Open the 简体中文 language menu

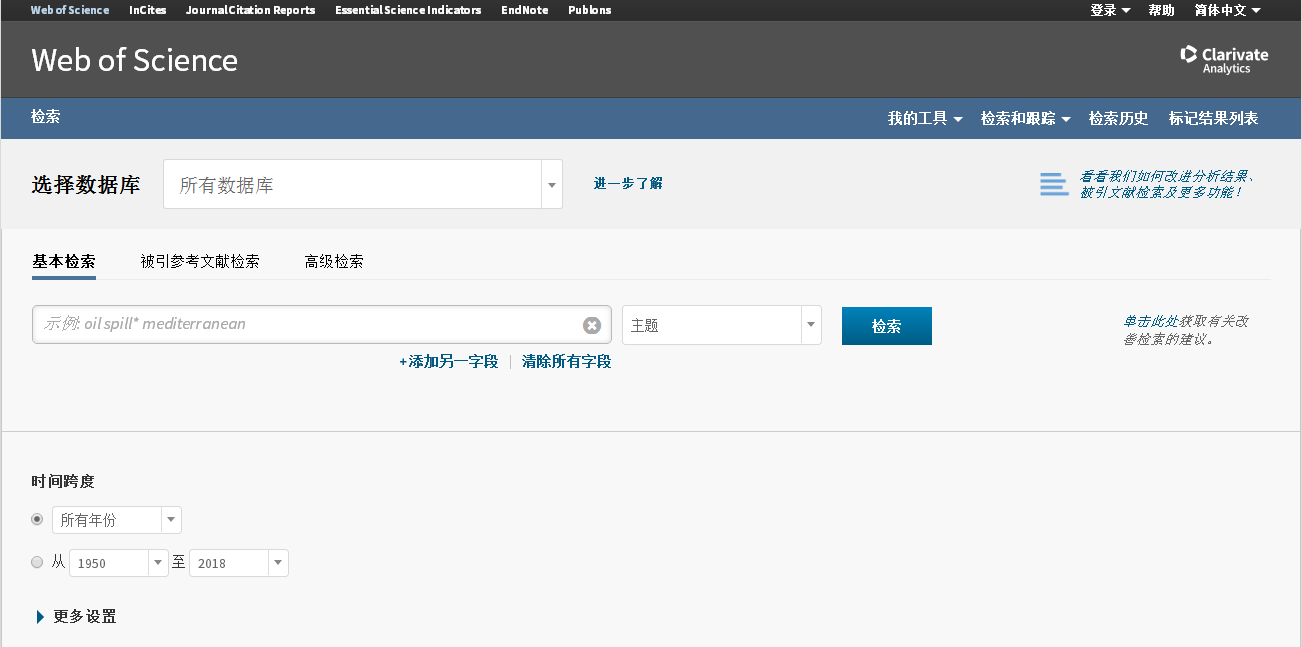(x=1227, y=10)
